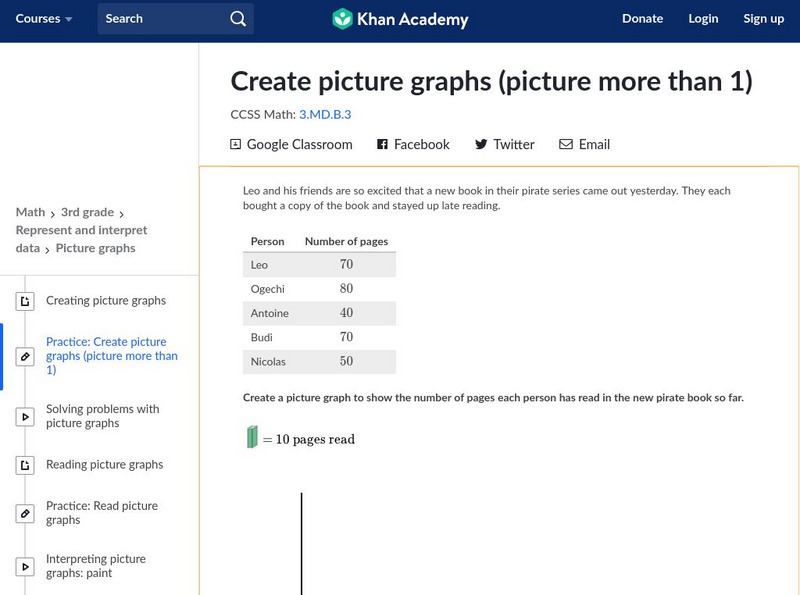Click the search magnifying glass icon
The width and height of the screenshot is (800, 595).
point(237,19)
